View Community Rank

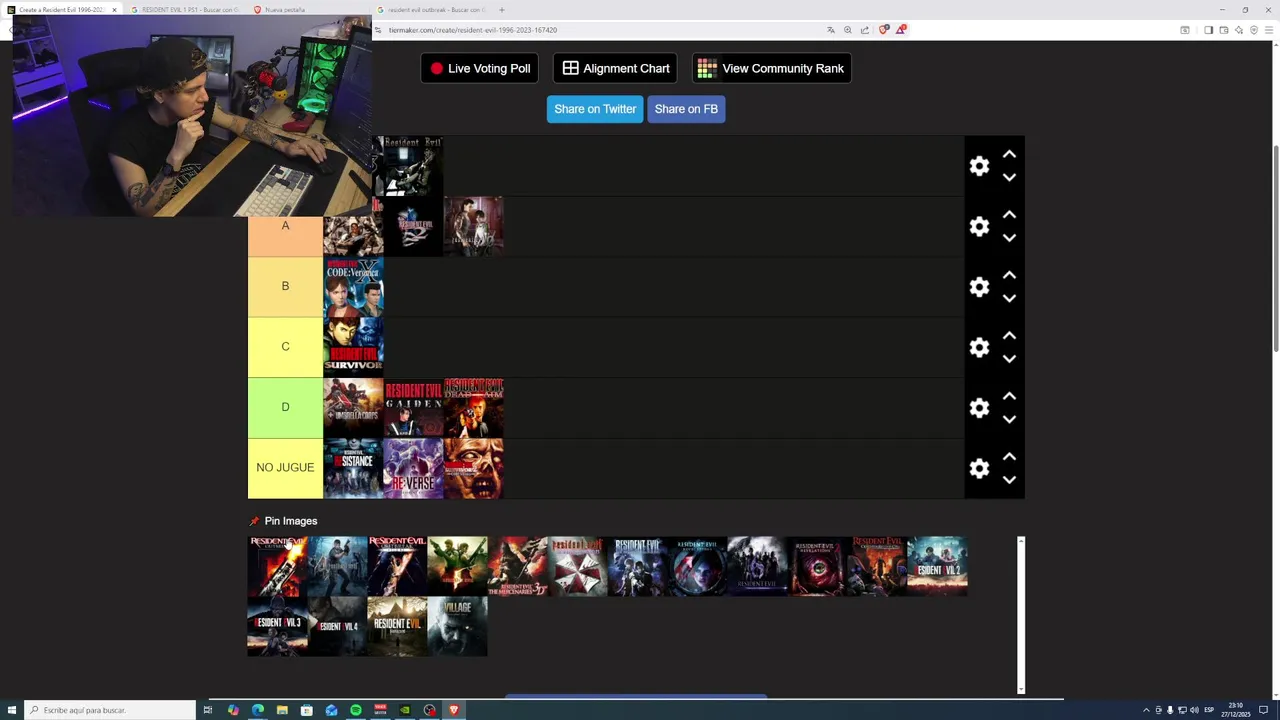click(x=771, y=68)
